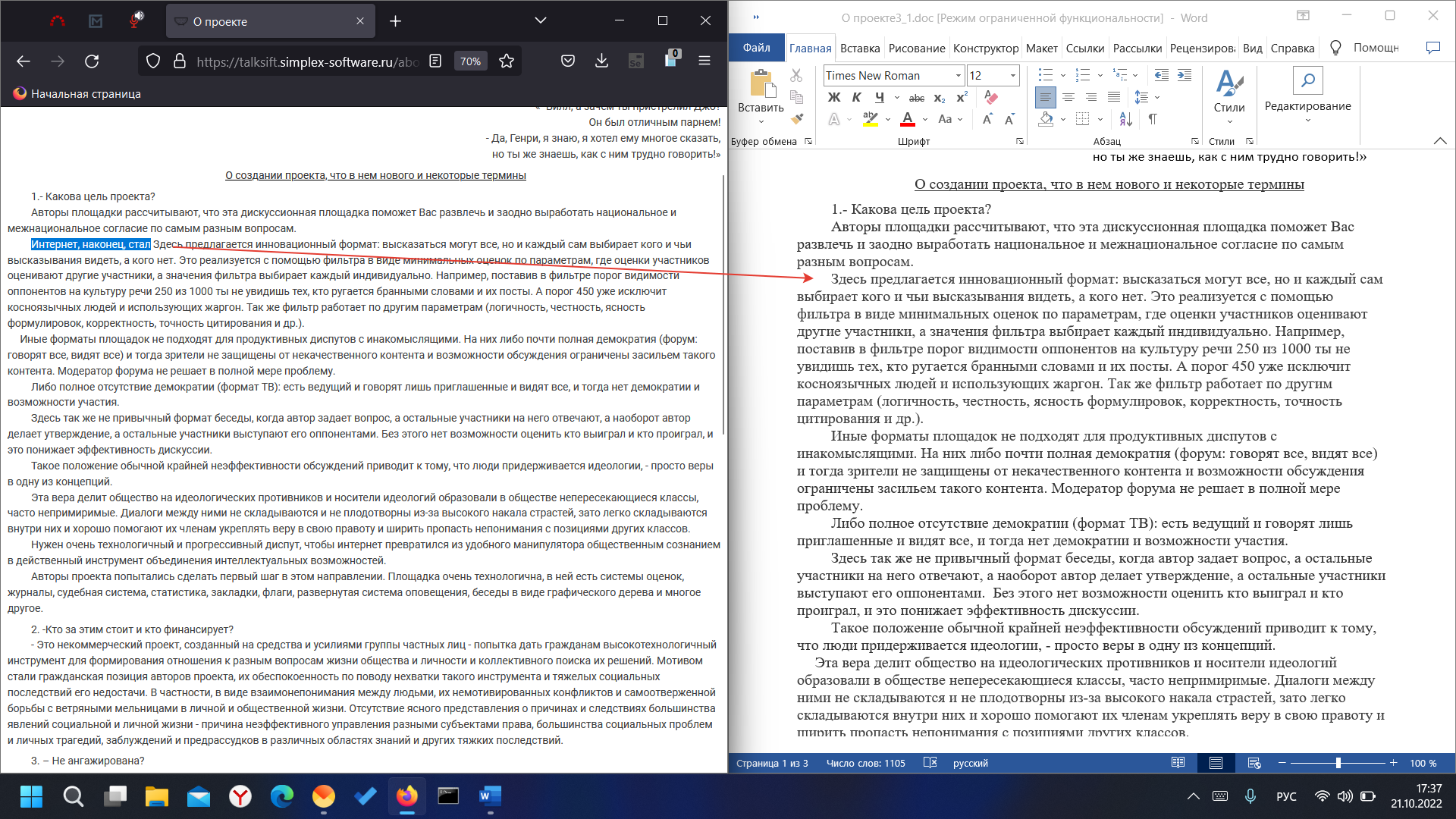Image resolution: width=1456 pixels, height=819 pixels.
Task: Apply yellow text highlight color
Action: click(871, 119)
